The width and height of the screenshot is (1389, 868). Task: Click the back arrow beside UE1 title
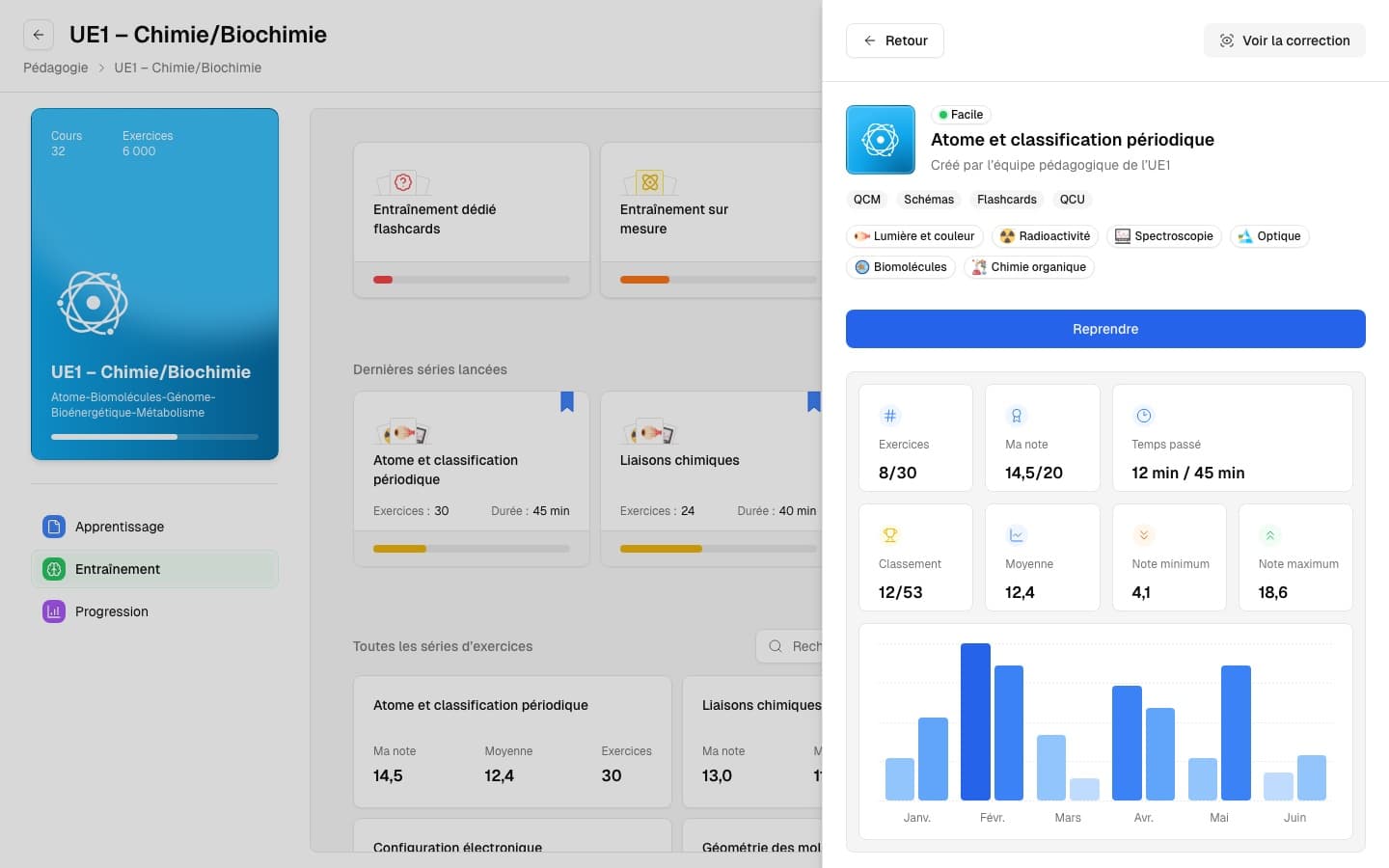39,35
